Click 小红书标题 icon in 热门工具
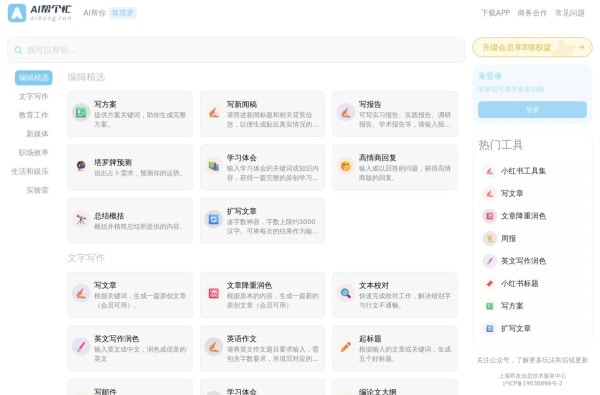Image resolution: width=600 pixels, height=395 pixels. coord(489,284)
